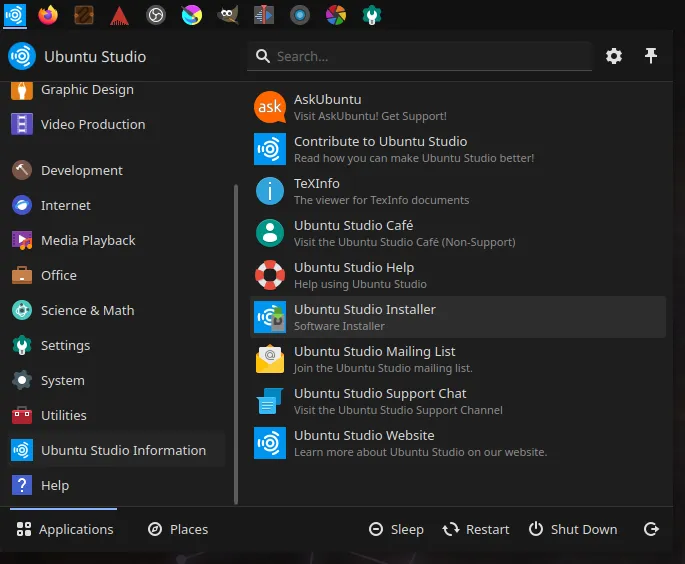
Task: Focus the Search input field
Action: tap(430, 56)
